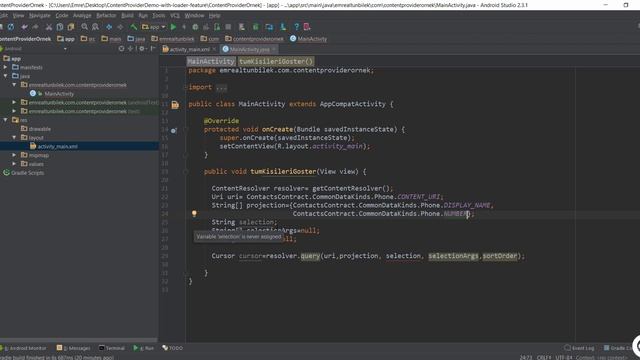The image size is (640, 360).
Task: Click the SDK Manager download icon
Action: pyautogui.click(x=283, y=27)
